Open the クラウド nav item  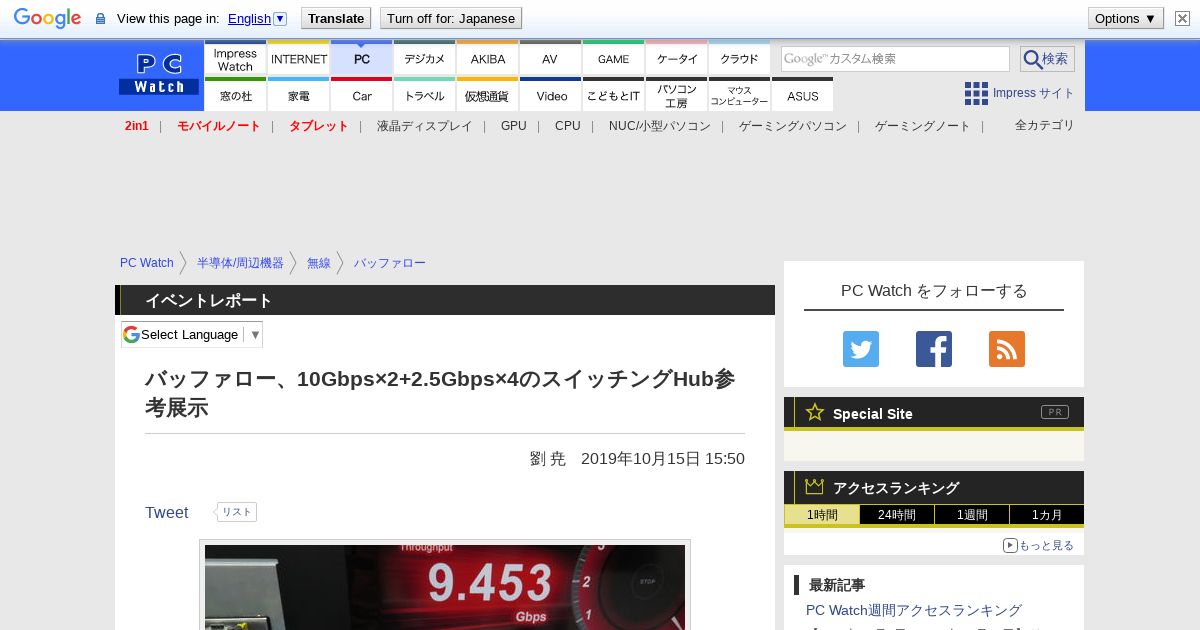coord(740,60)
